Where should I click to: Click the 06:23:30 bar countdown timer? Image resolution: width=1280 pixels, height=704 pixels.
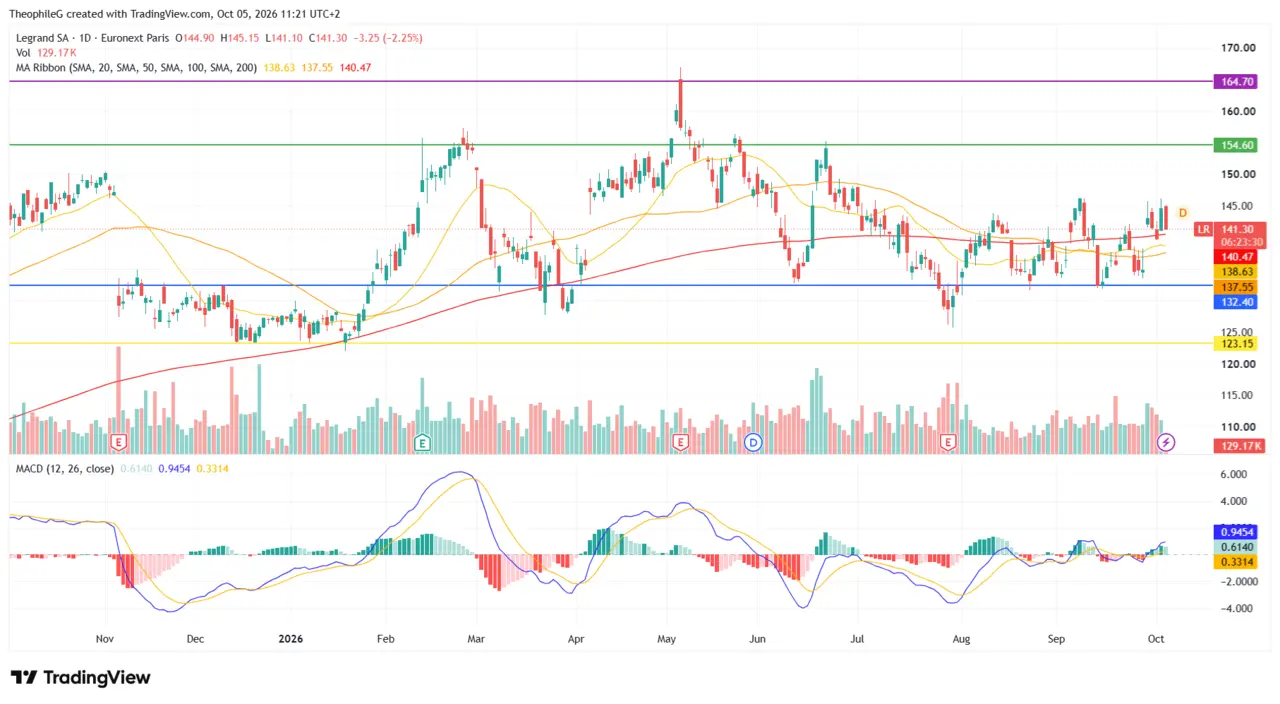click(1239, 242)
